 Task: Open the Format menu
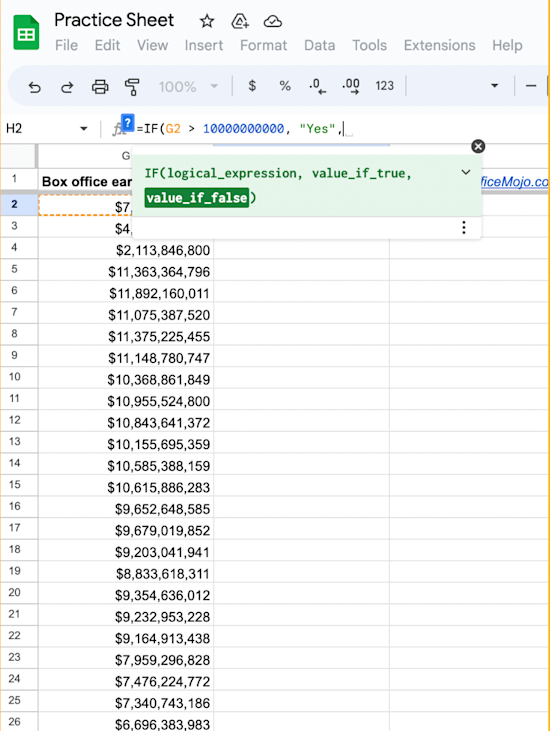point(263,45)
